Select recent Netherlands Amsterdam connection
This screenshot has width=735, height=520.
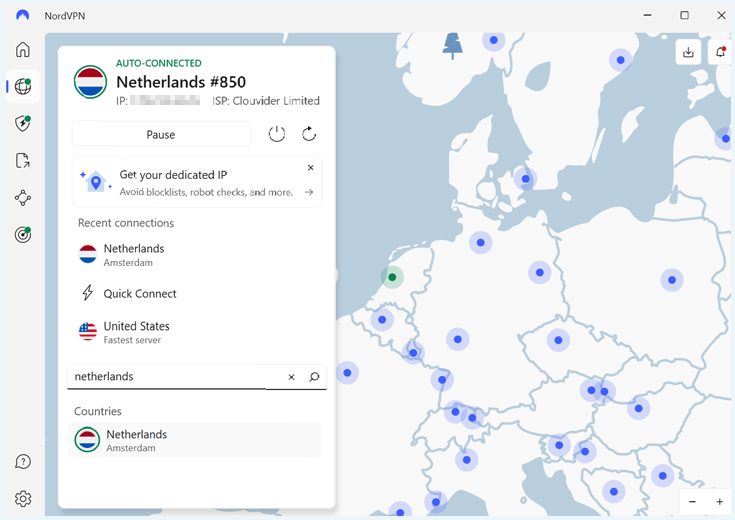tap(197, 255)
